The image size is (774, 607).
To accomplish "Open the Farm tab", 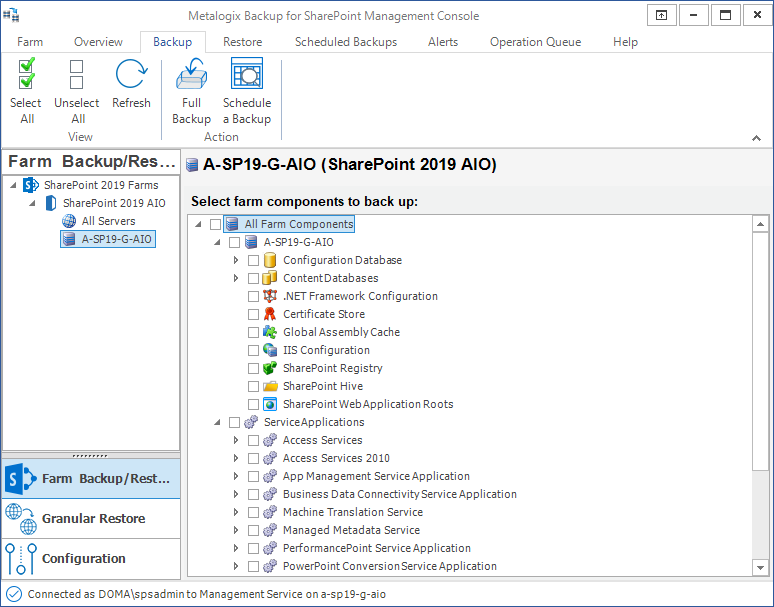I will (30, 42).
